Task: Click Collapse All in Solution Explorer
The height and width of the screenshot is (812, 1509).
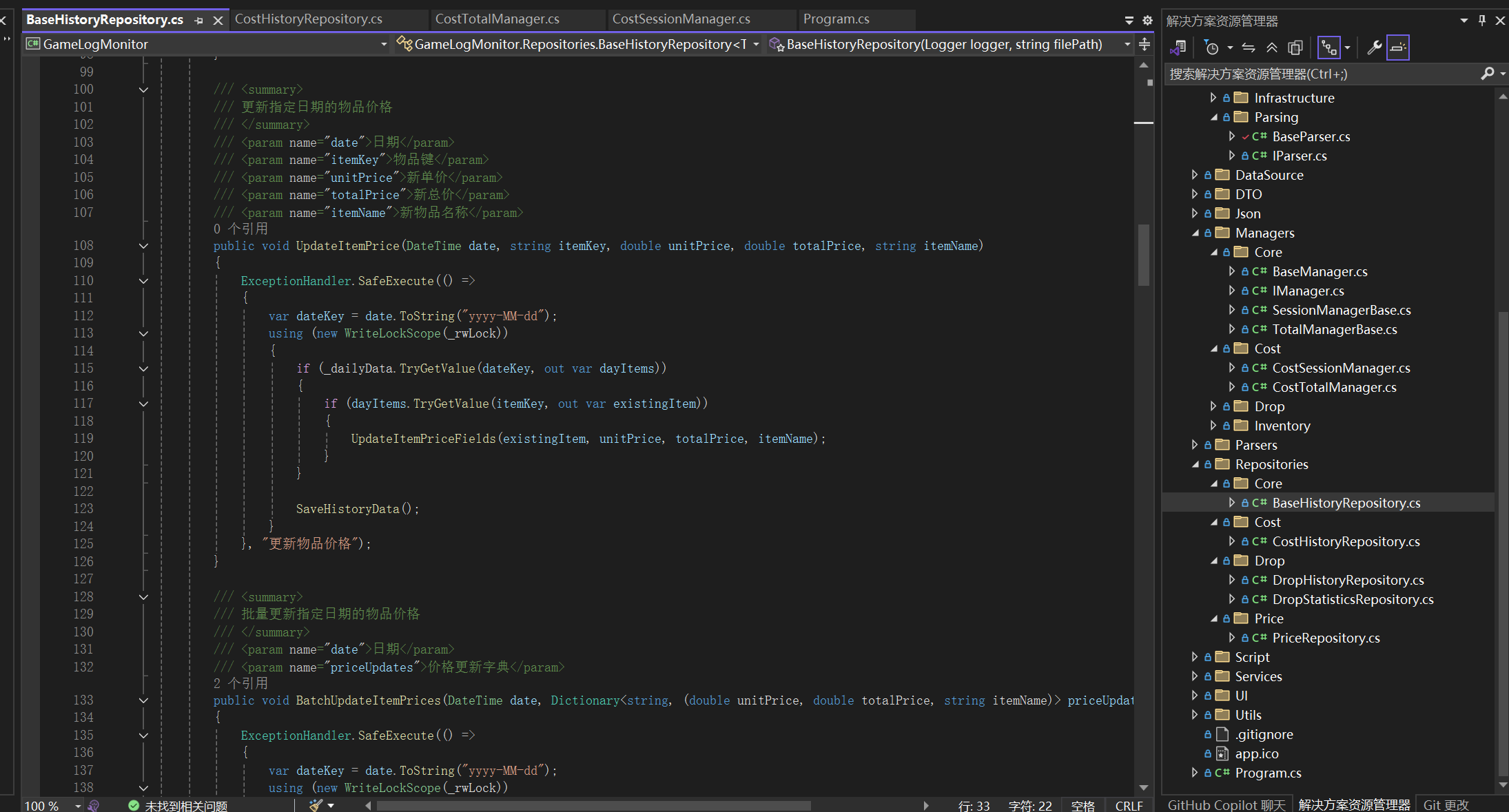Action: [x=1272, y=48]
